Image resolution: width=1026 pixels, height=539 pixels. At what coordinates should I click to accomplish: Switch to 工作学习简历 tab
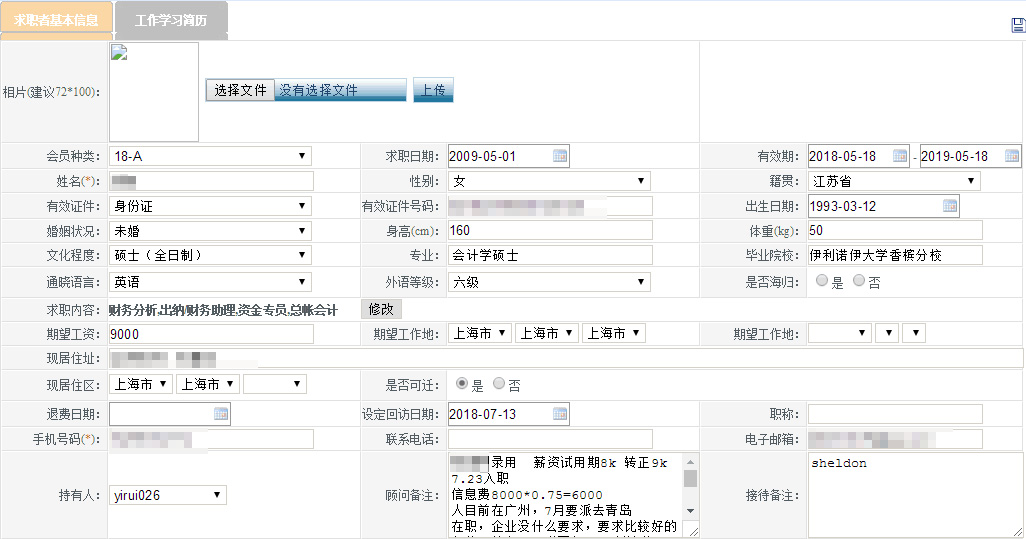tap(171, 20)
